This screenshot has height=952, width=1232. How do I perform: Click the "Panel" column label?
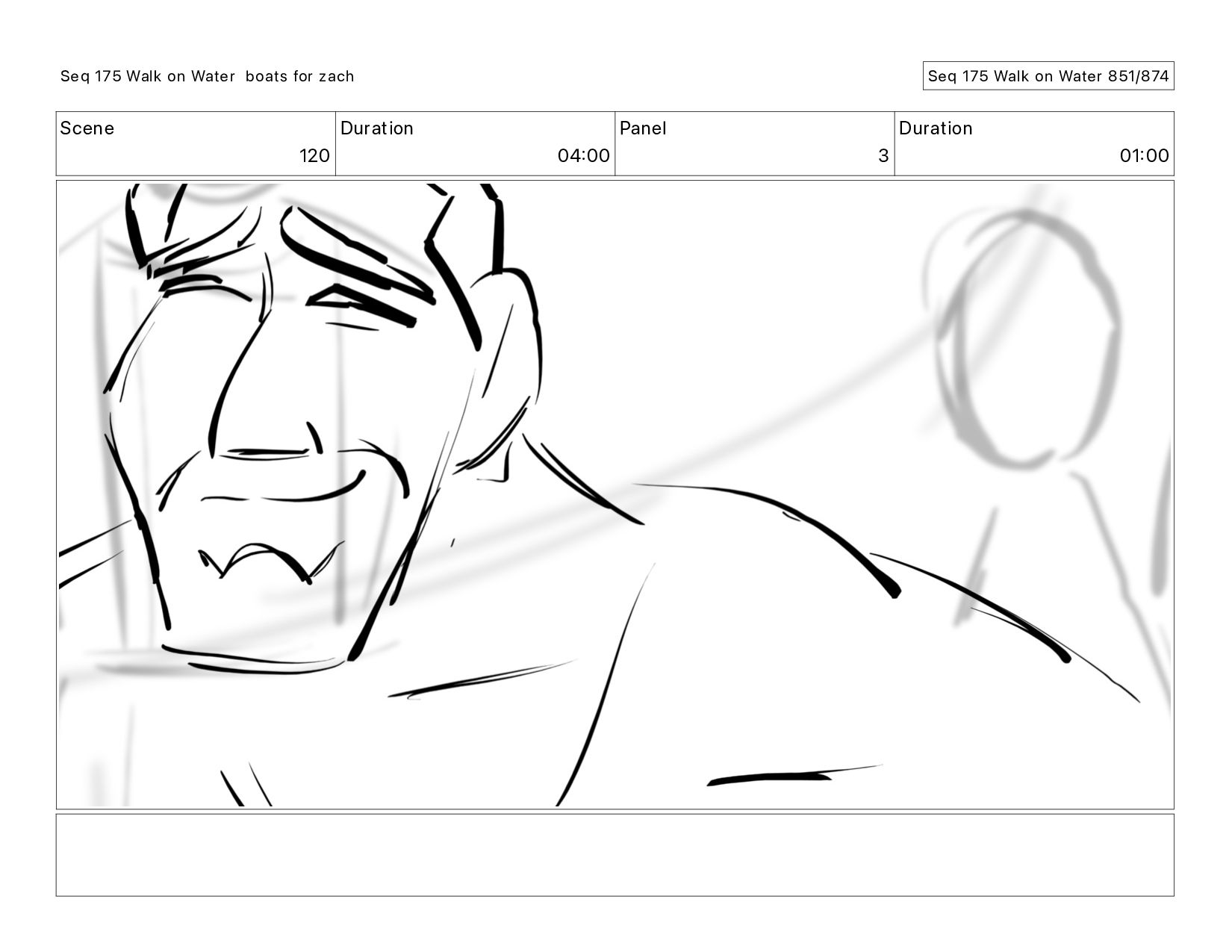pos(643,128)
